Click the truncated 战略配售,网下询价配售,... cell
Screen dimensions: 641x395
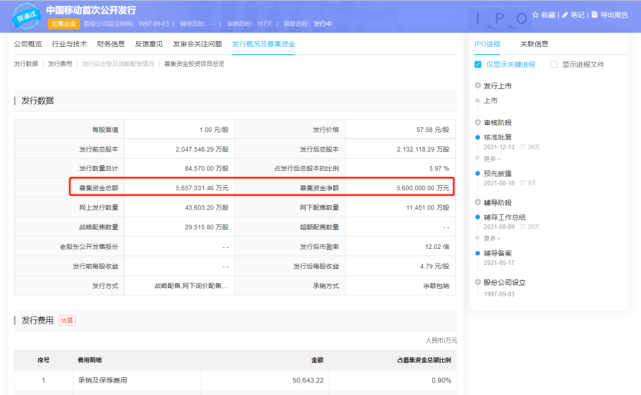click(191, 286)
